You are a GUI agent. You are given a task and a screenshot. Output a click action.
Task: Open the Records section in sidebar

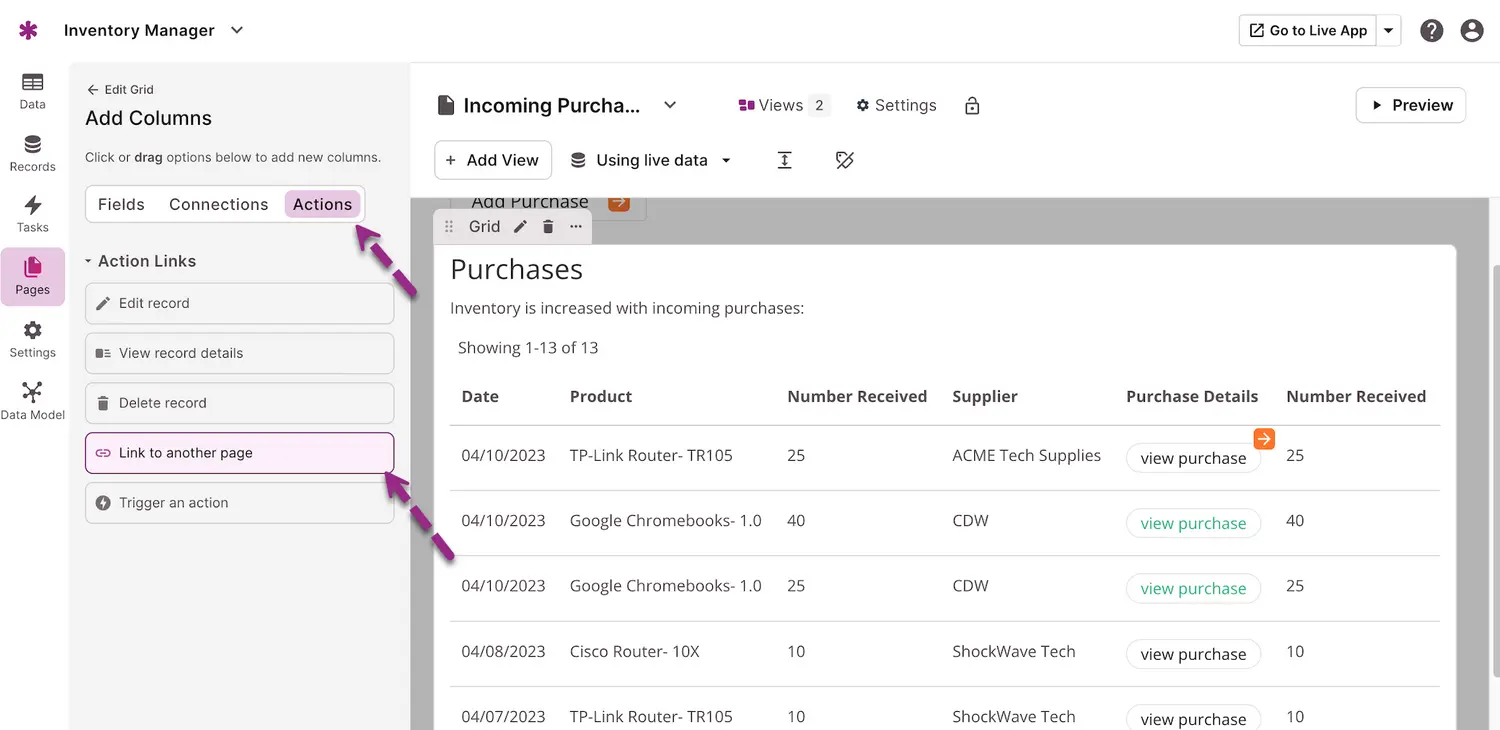click(32, 153)
